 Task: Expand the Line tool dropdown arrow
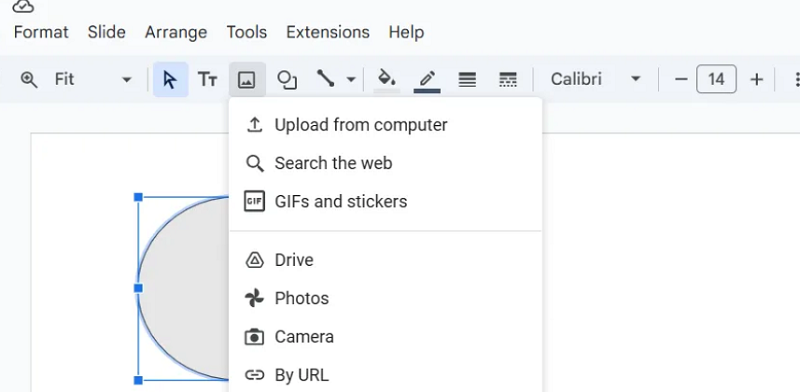point(351,80)
